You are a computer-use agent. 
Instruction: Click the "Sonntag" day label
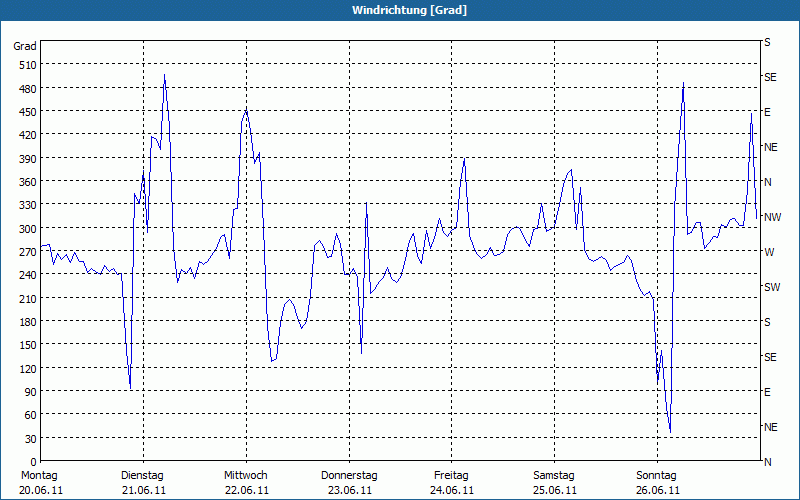click(656, 476)
